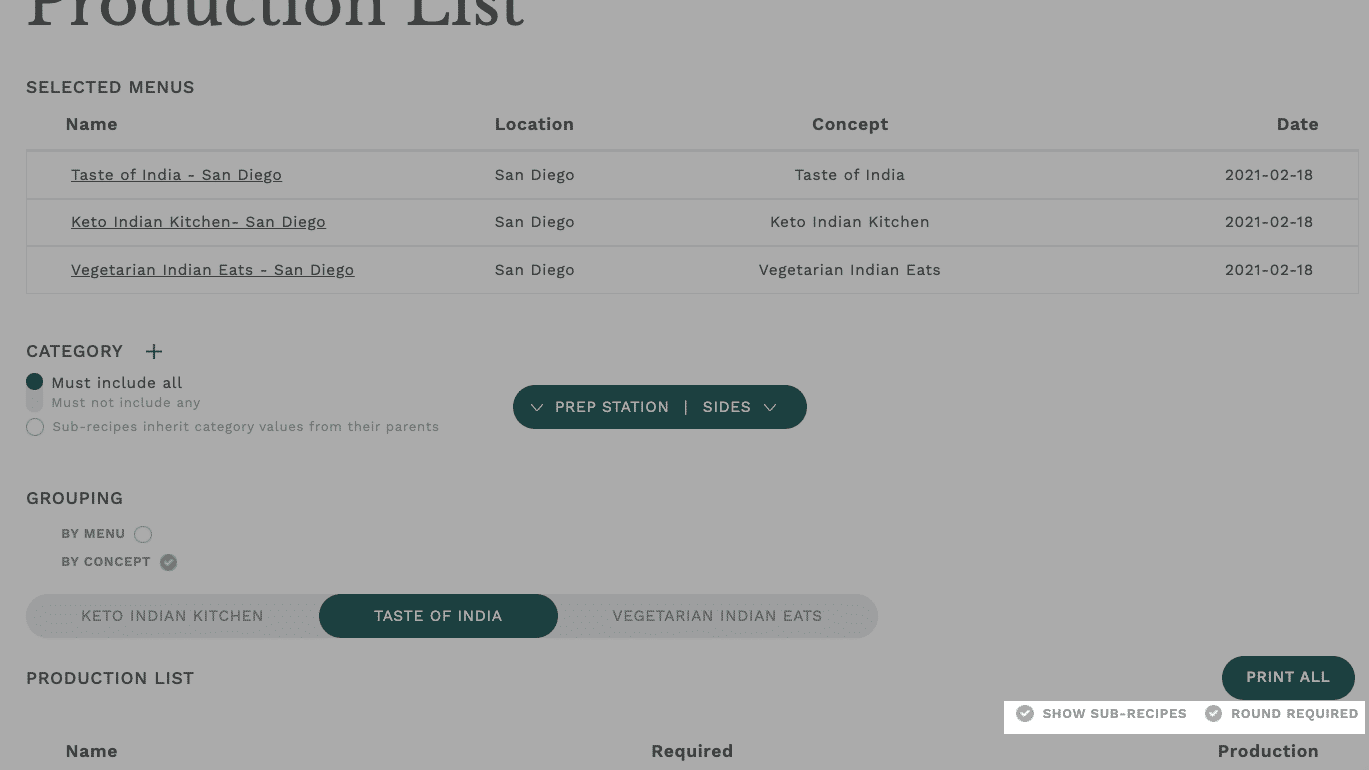The image size is (1369, 770).
Task: Switch to the Keto Indian Kitchen tab
Action: [172, 616]
